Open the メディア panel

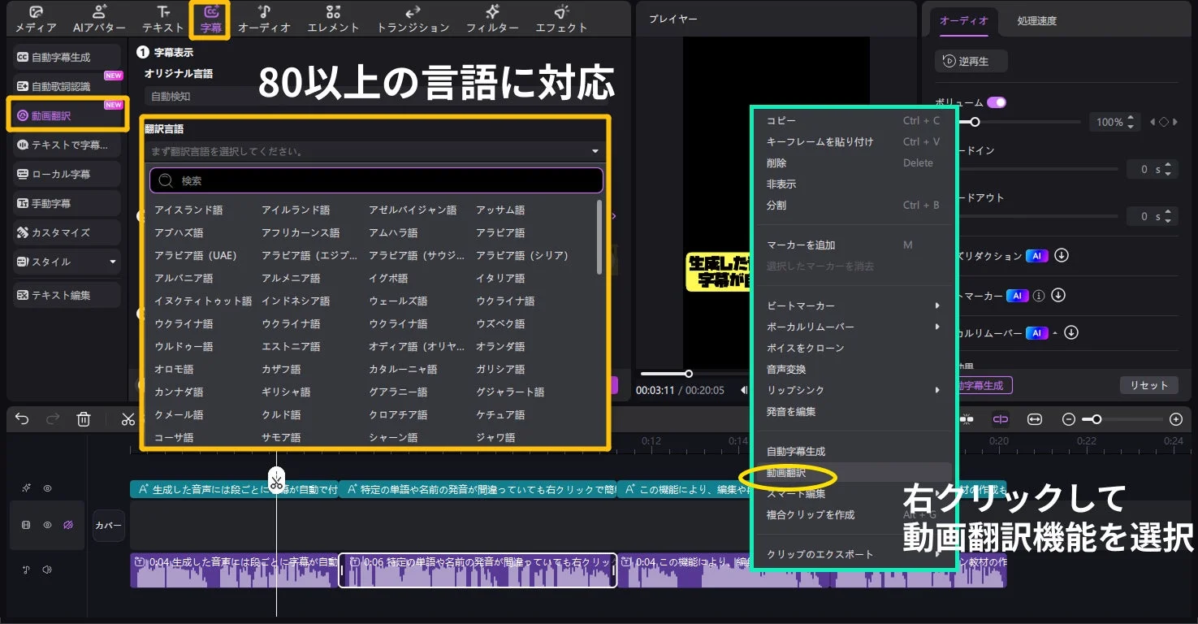pyautogui.click(x=35, y=19)
